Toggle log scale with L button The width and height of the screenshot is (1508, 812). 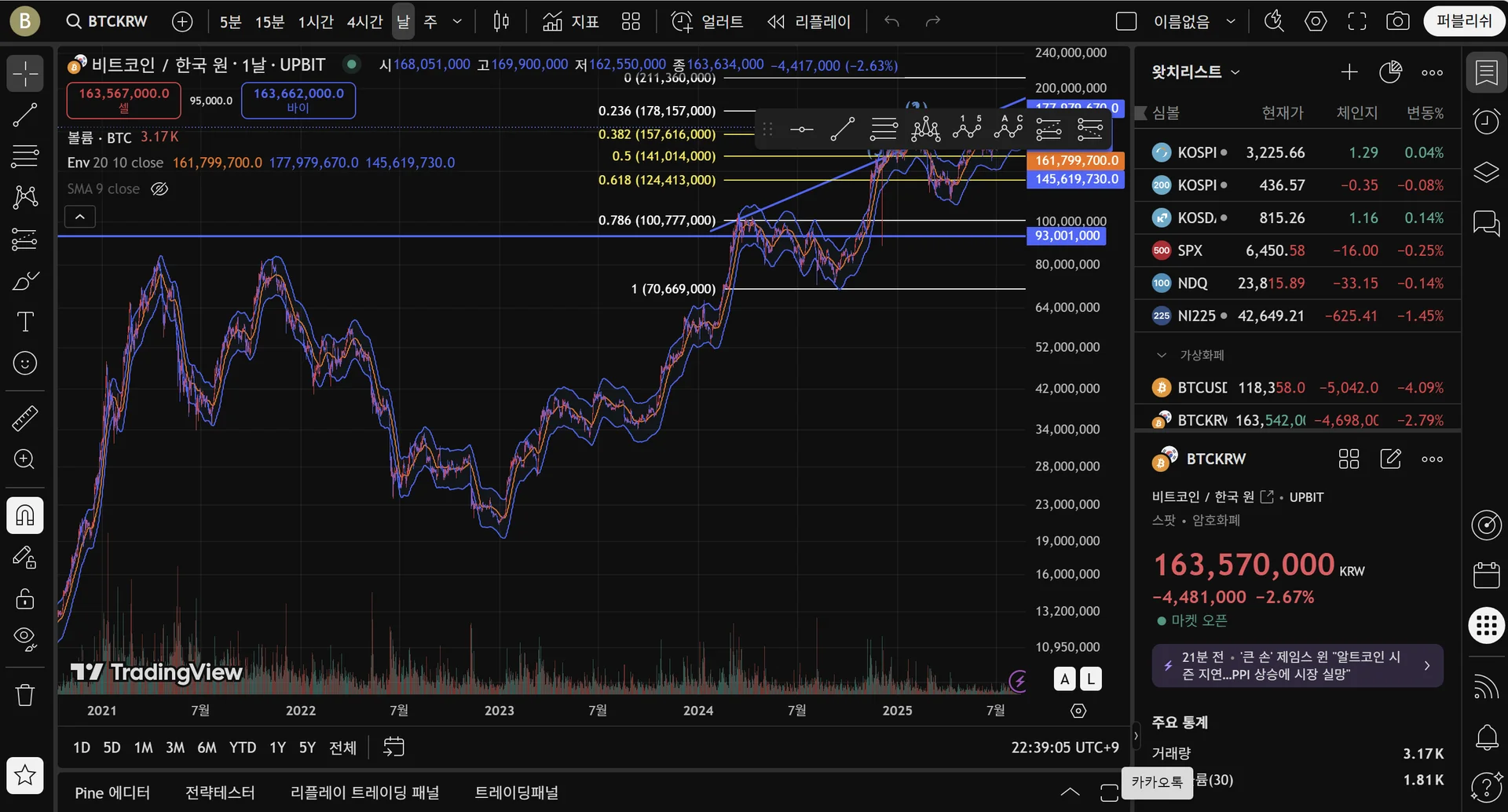click(1091, 679)
